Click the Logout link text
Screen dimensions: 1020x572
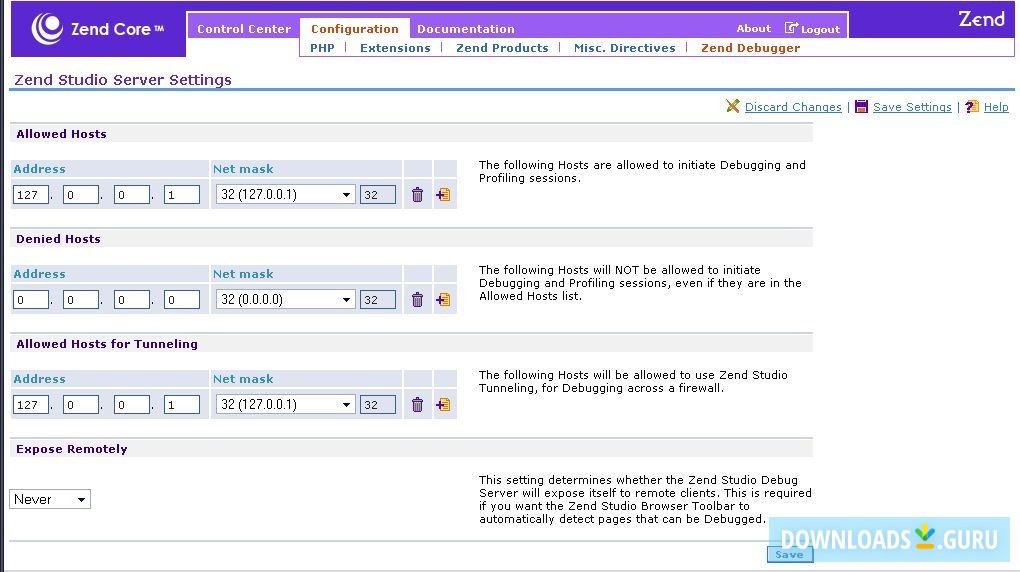tap(820, 29)
